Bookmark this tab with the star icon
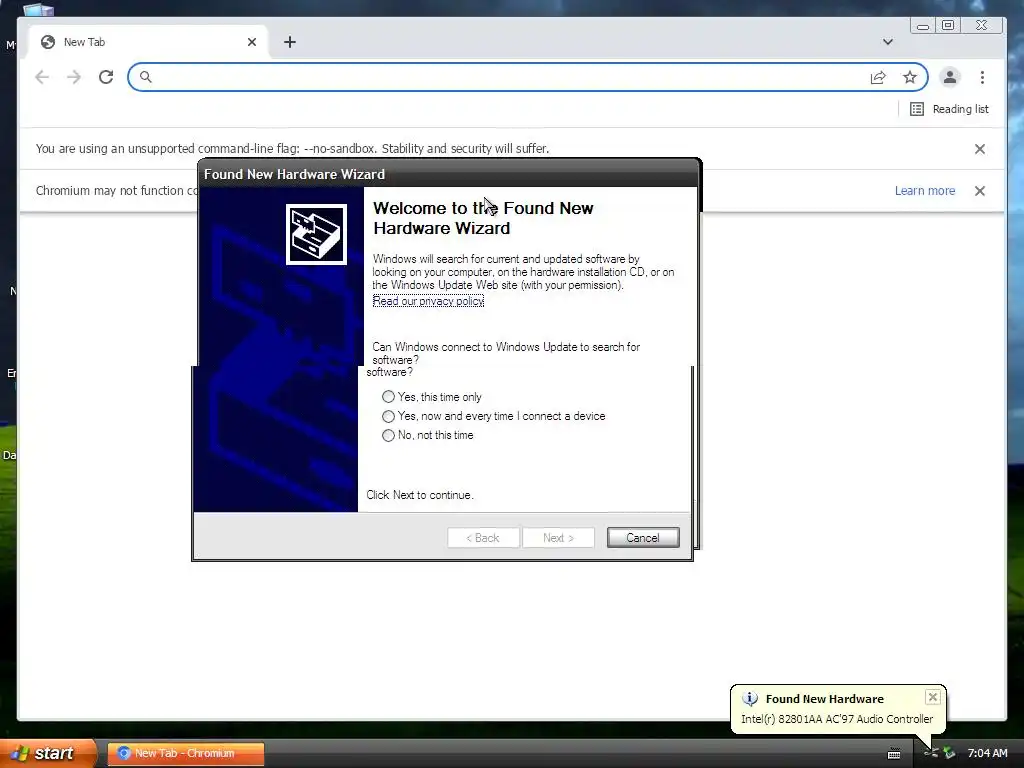Screen dimensions: 1024x768 click(910, 77)
